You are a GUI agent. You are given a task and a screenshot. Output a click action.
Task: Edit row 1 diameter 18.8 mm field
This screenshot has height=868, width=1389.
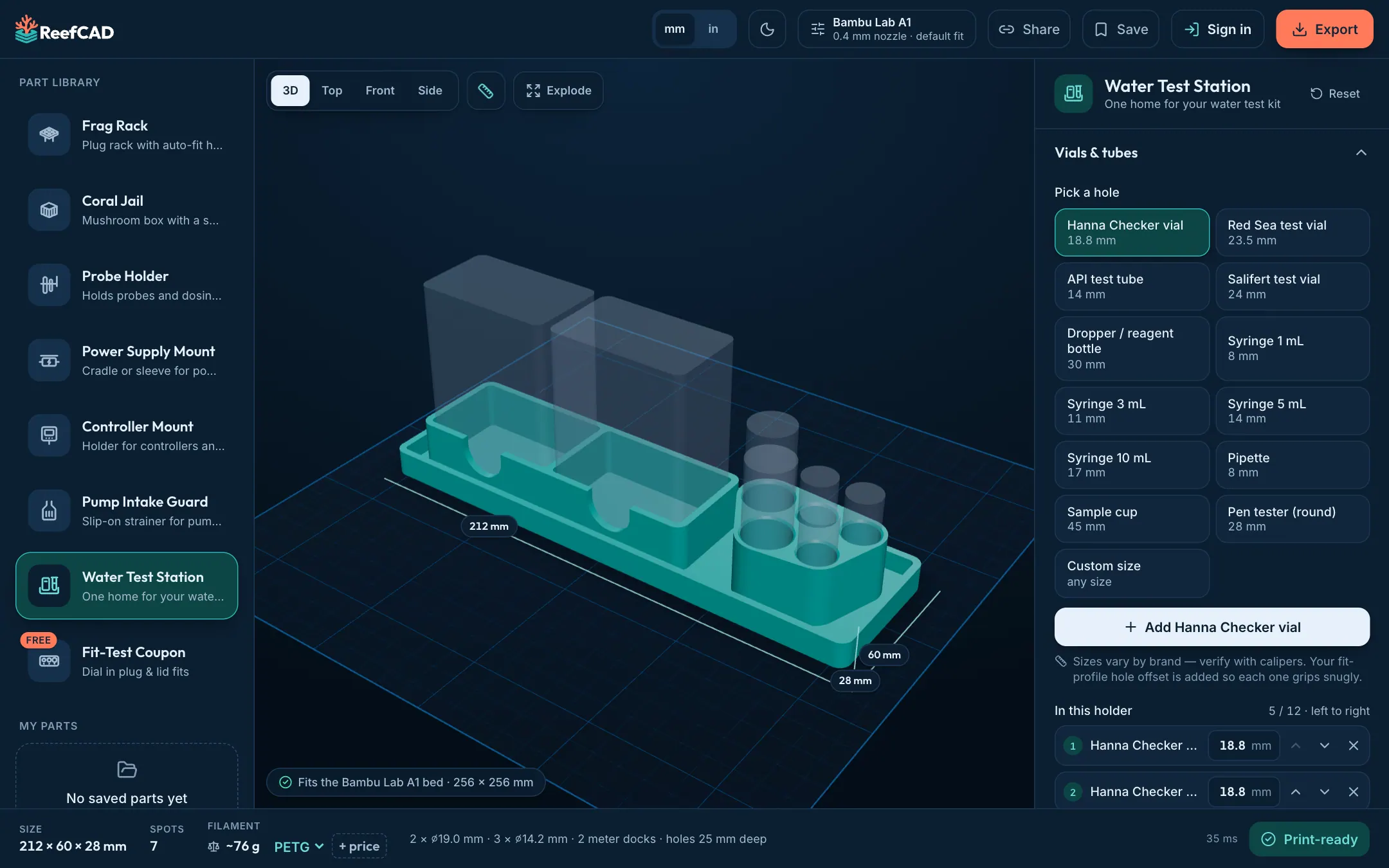(1244, 745)
